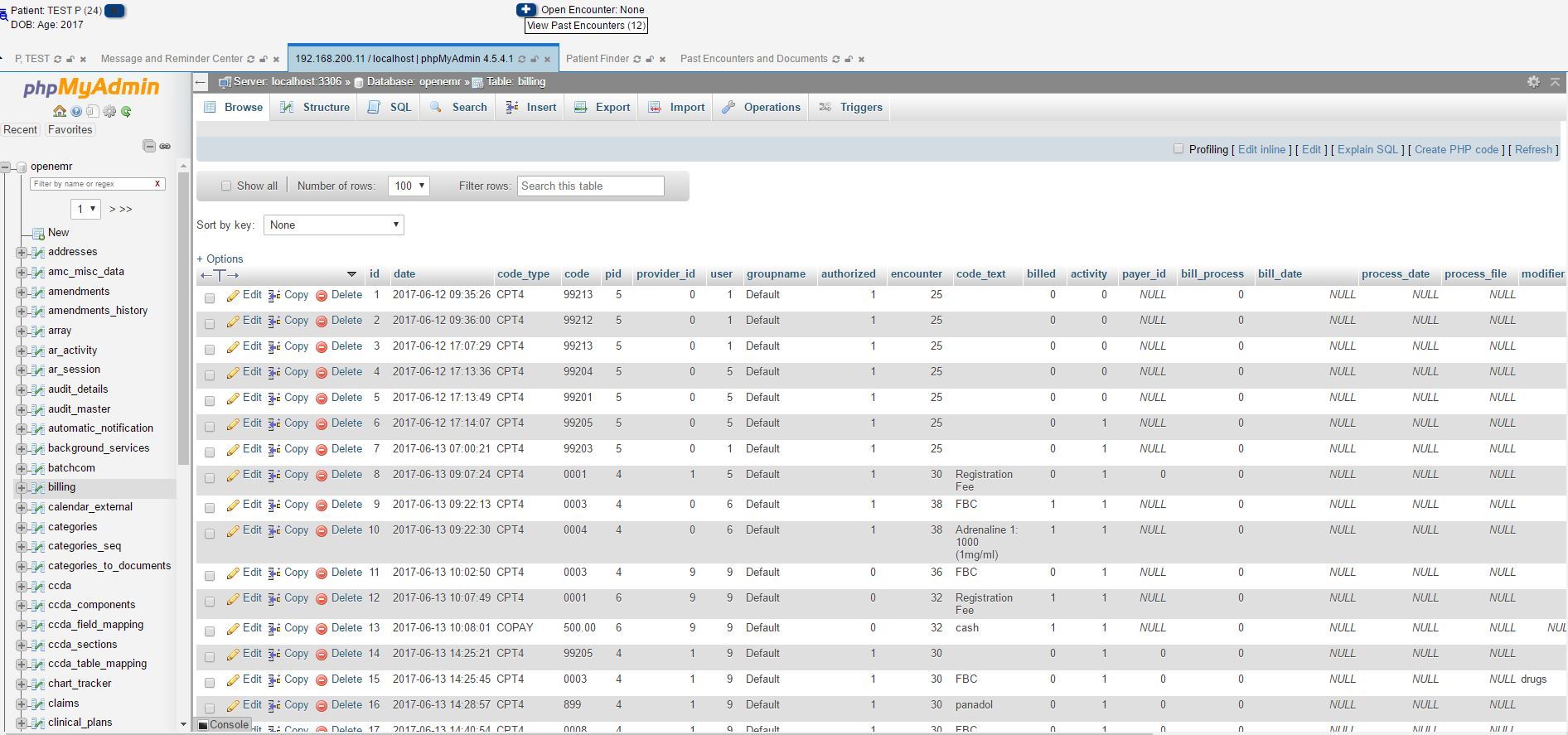Select checkbox for row id 9

(x=210, y=508)
